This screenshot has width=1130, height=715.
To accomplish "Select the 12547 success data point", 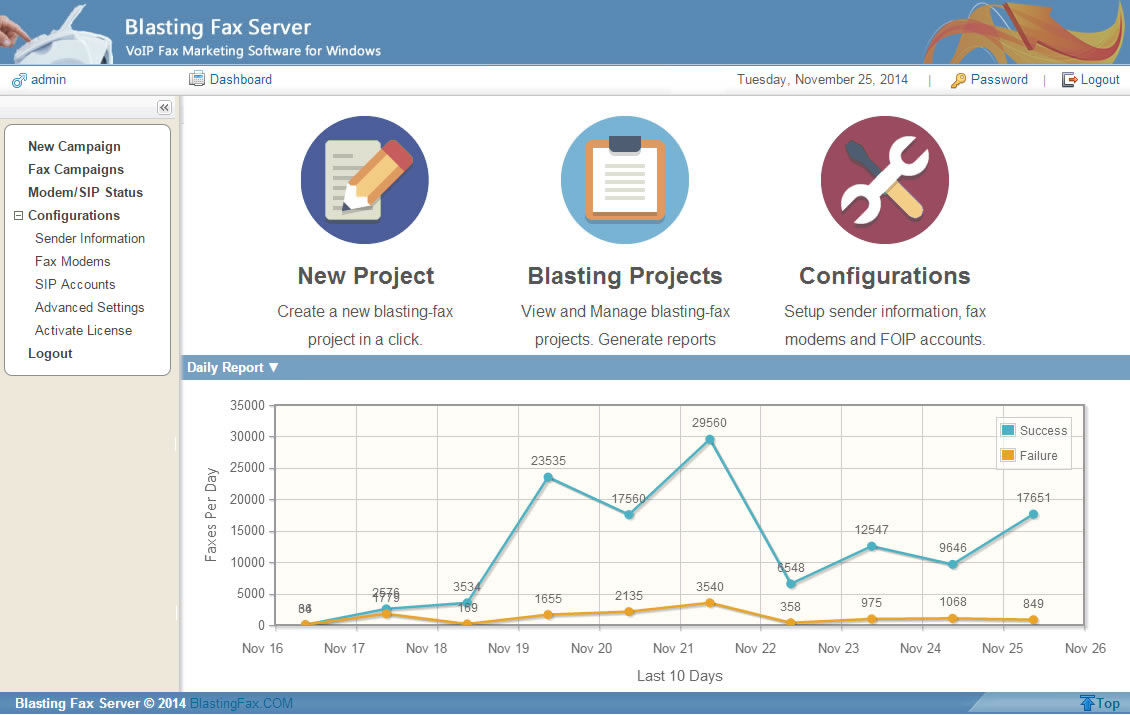I will [x=872, y=546].
